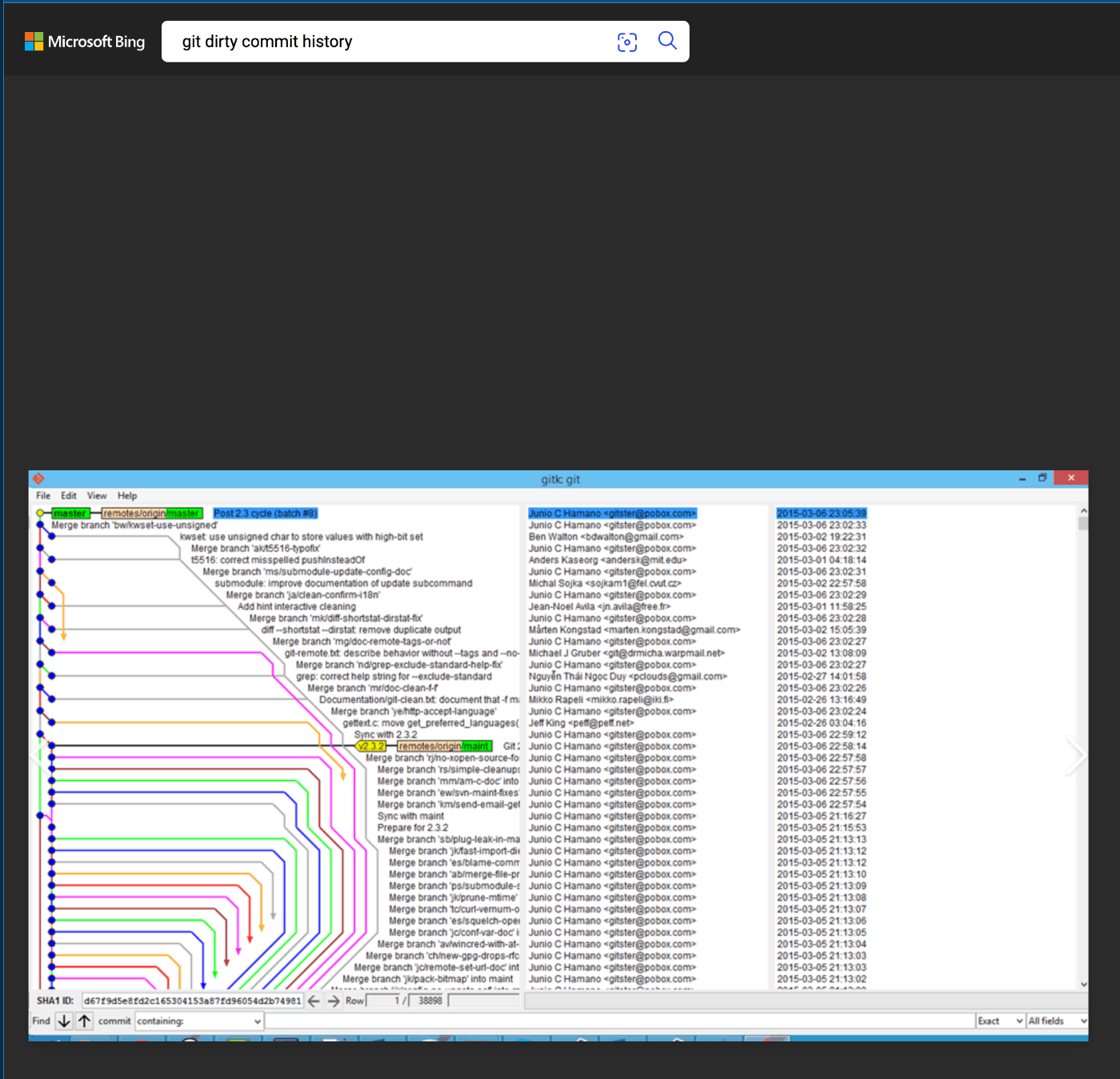Open the View menu in gitk
This screenshot has width=1120, height=1079.
click(x=97, y=496)
